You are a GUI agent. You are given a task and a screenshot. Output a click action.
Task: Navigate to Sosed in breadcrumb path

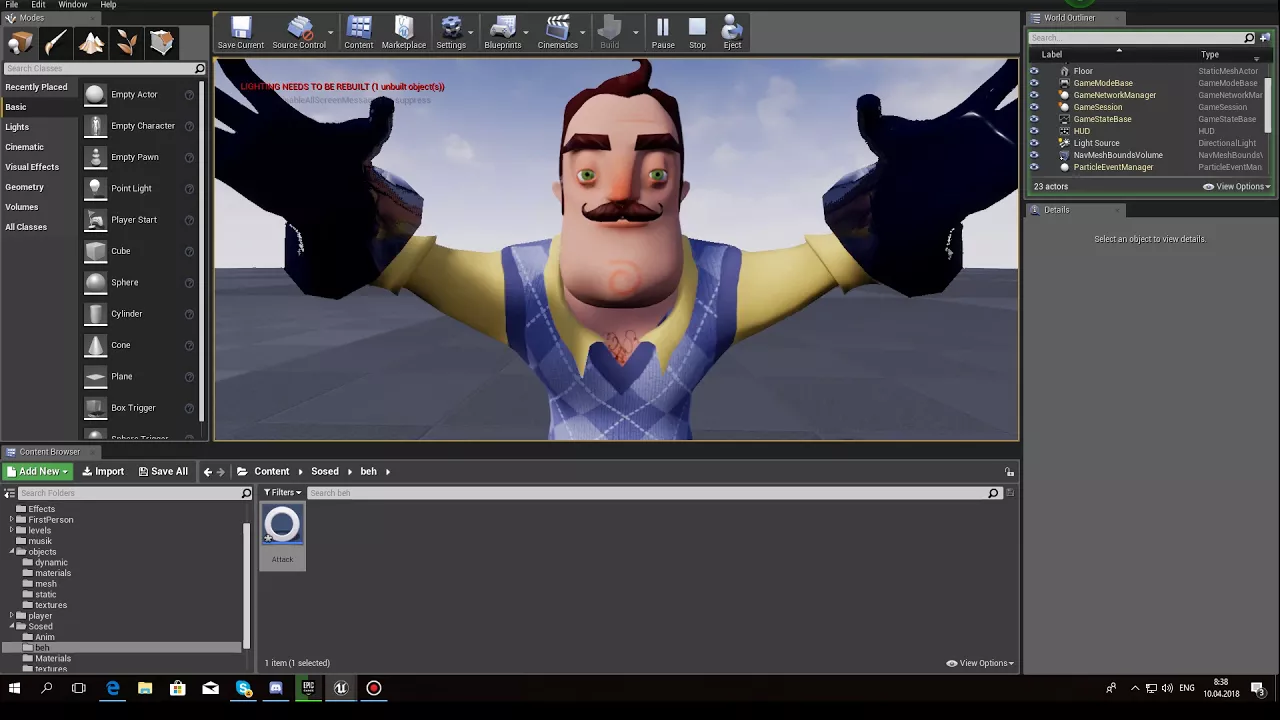[324, 471]
